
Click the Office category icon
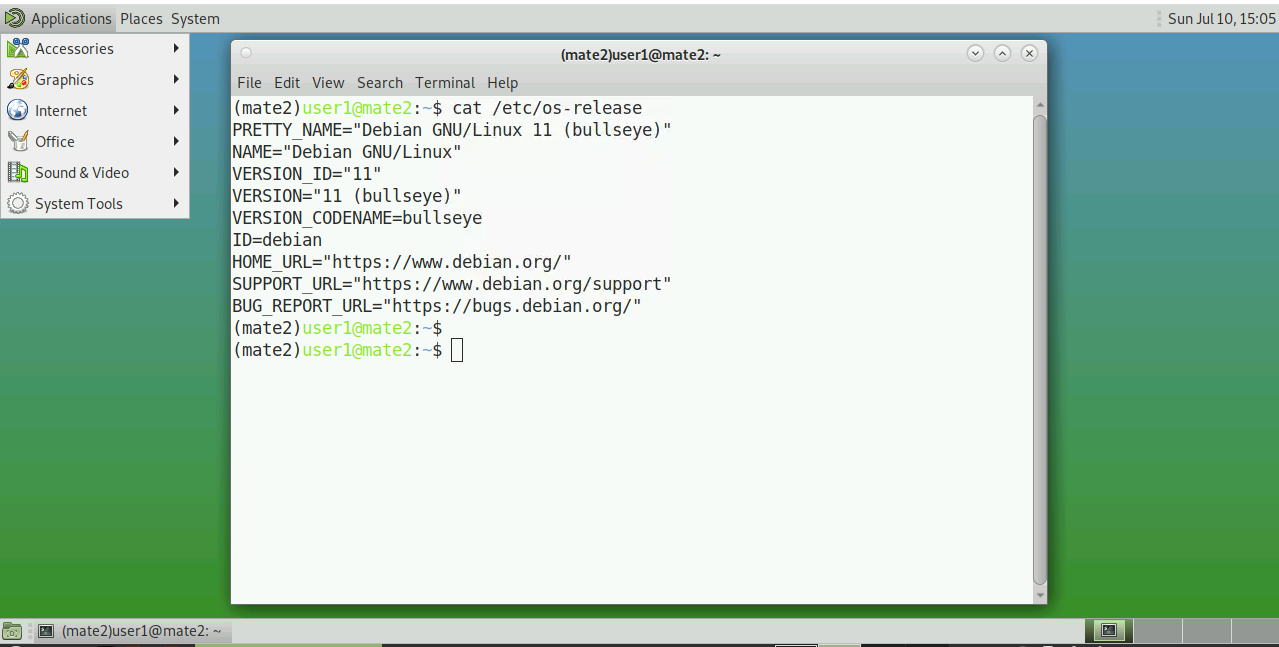[x=18, y=141]
